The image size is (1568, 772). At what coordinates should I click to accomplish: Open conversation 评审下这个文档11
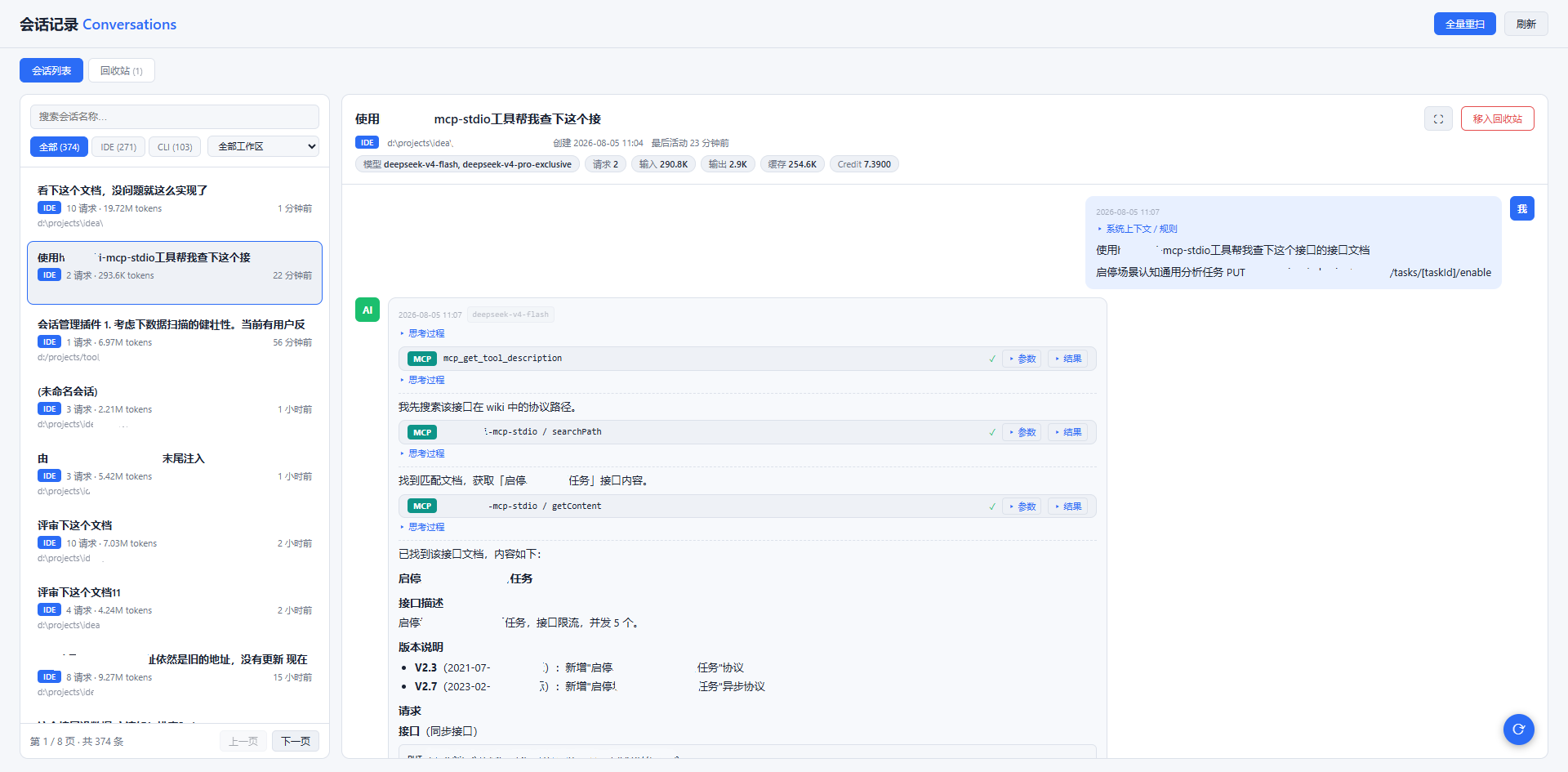pyautogui.click(x=175, y=608)
